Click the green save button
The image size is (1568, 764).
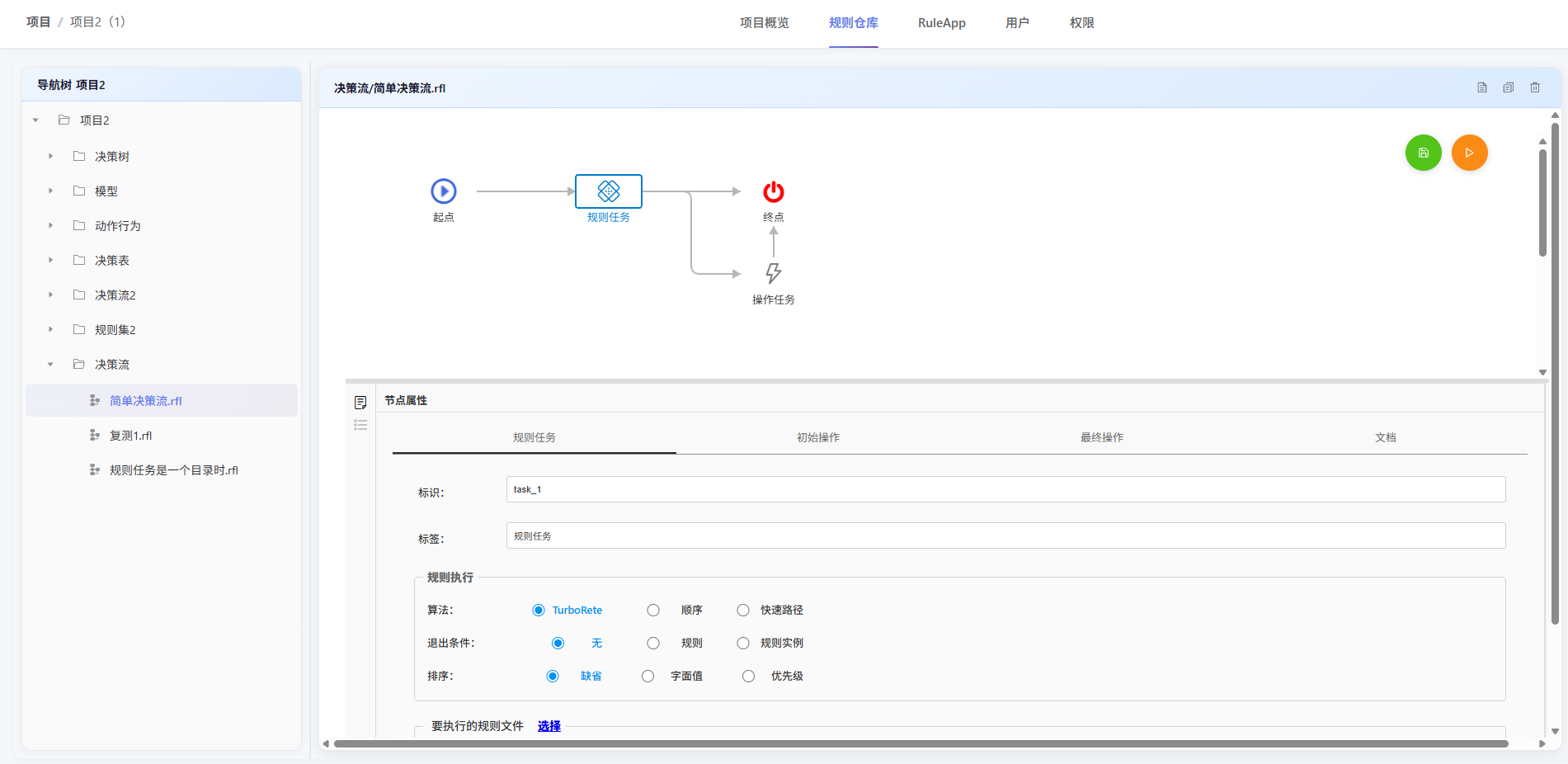click(1423, 153)
